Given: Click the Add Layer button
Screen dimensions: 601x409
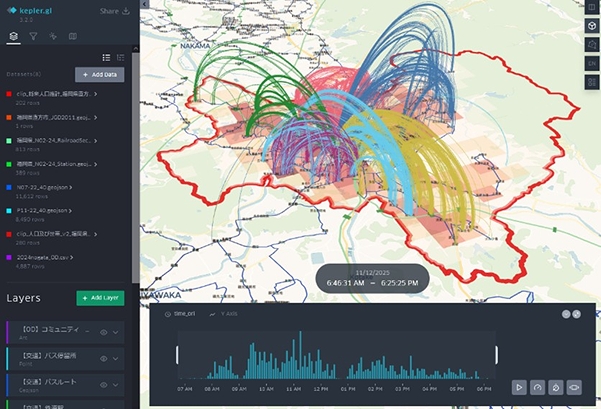Looking at the screenshot, I should [100, 298].
